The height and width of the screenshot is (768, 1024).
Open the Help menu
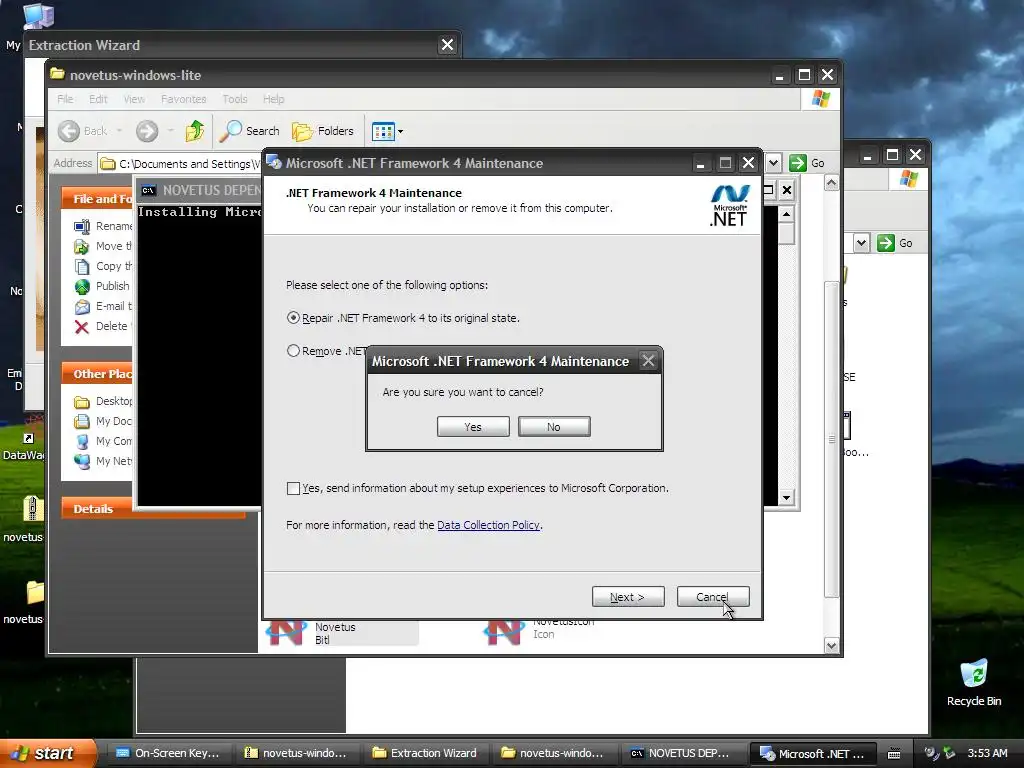(x=274, y=99)
